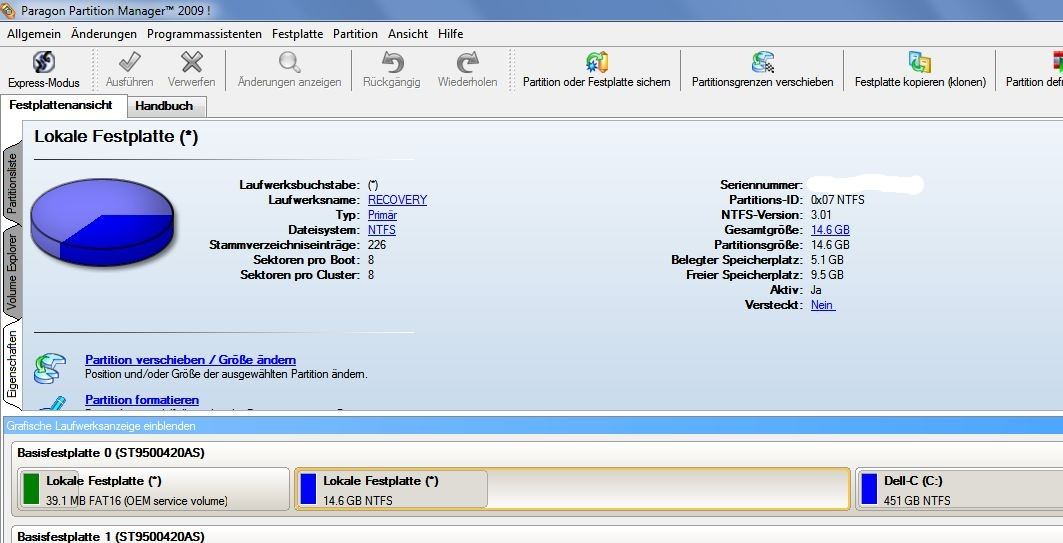
Task: Click the Partitions-ID value 0x07 NTFS
Action: (x=838, y=200)
